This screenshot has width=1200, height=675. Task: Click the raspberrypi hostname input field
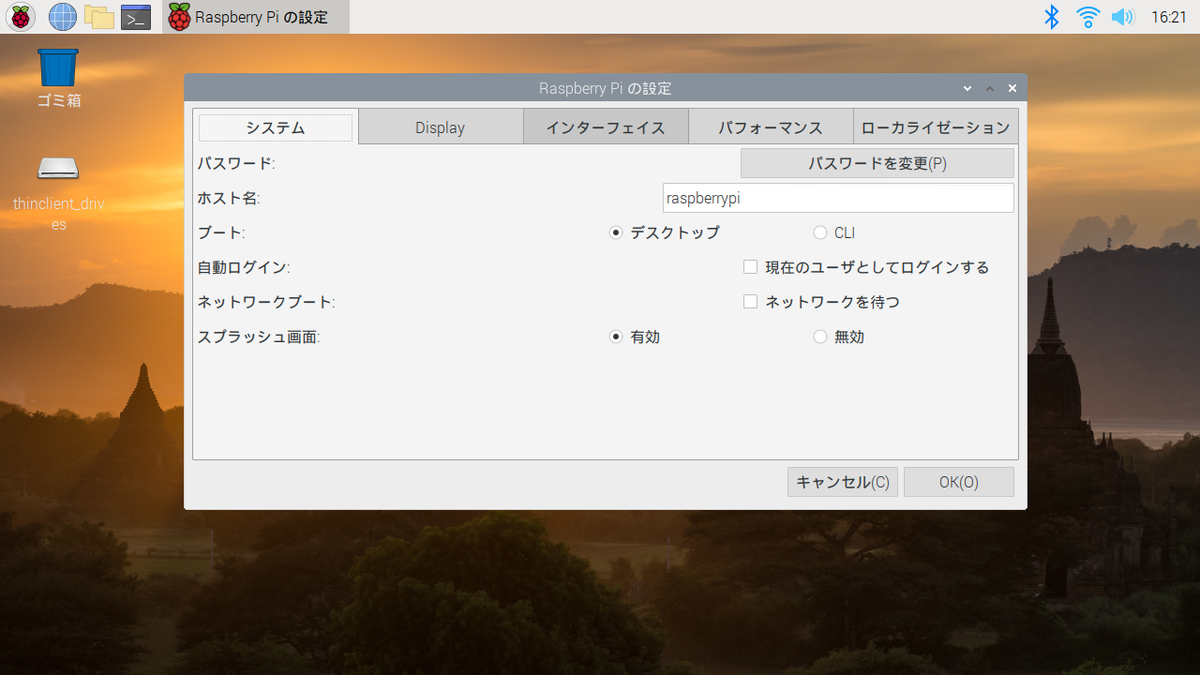[x=838, y=197]
